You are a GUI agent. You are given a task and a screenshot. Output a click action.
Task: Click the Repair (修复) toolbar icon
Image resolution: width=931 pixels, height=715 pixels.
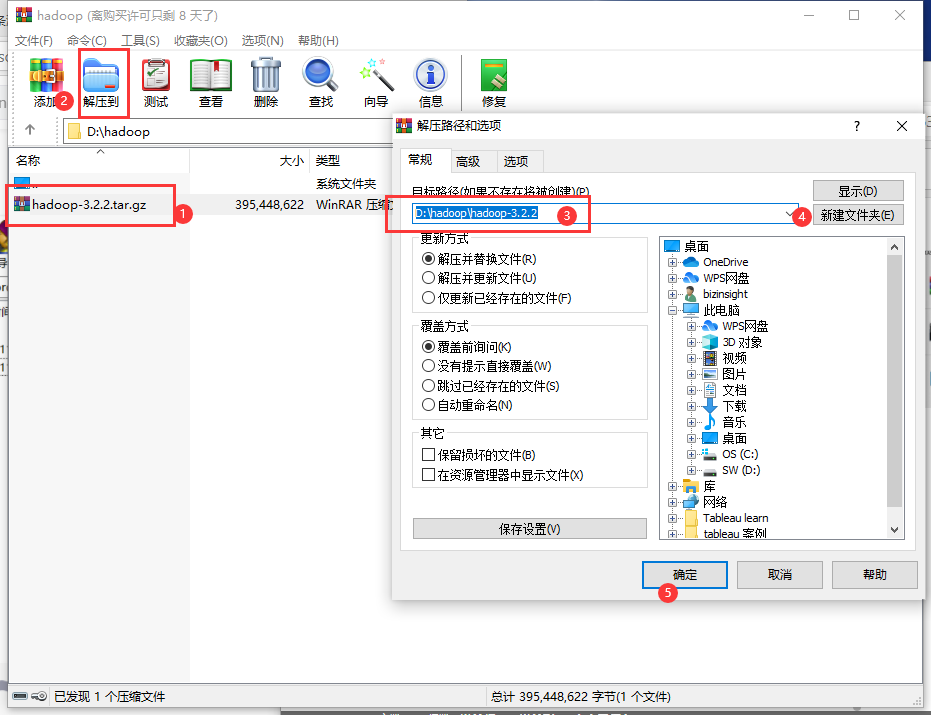(x=493, y=75)
